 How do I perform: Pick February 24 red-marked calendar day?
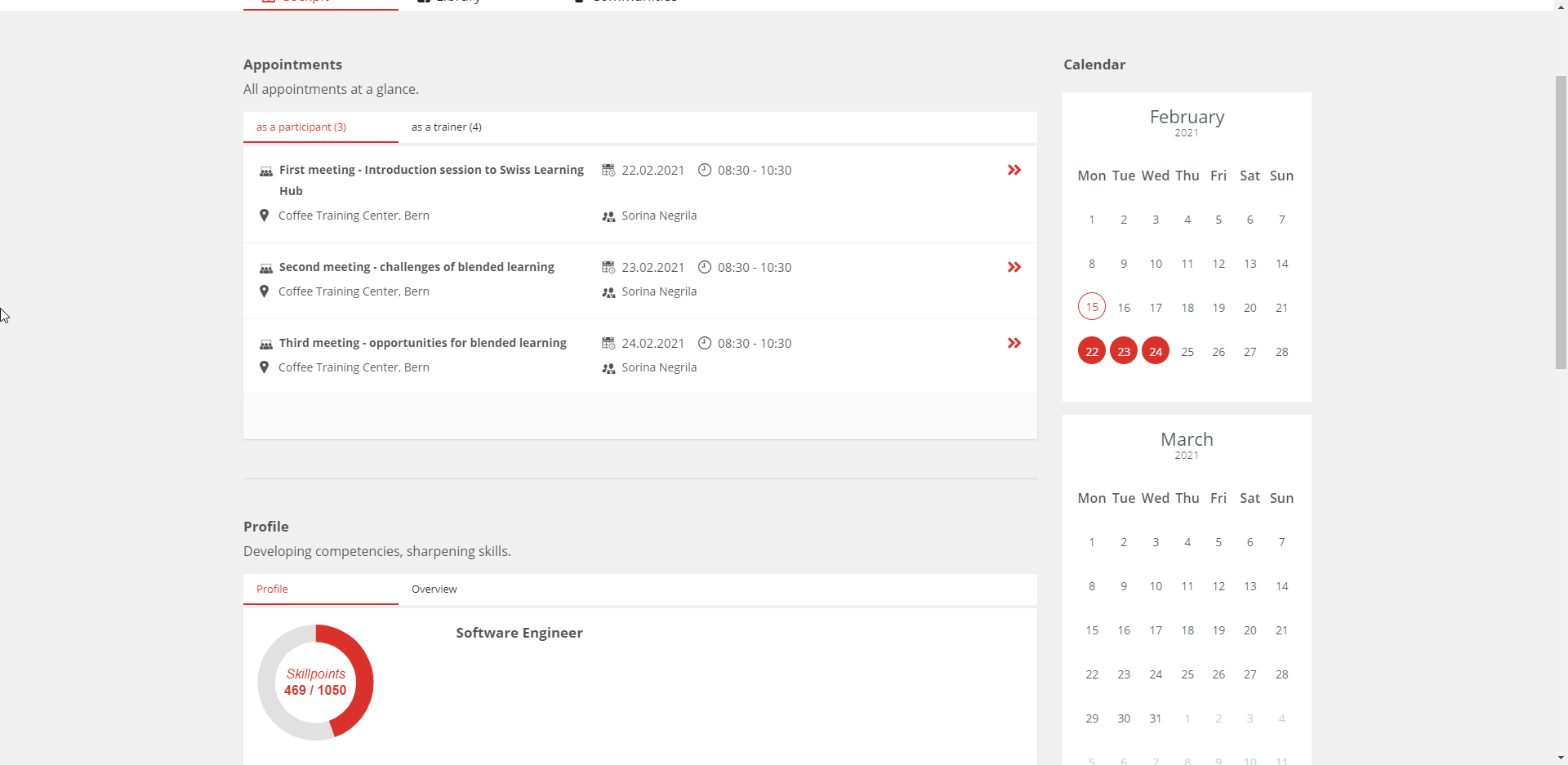1156,351
